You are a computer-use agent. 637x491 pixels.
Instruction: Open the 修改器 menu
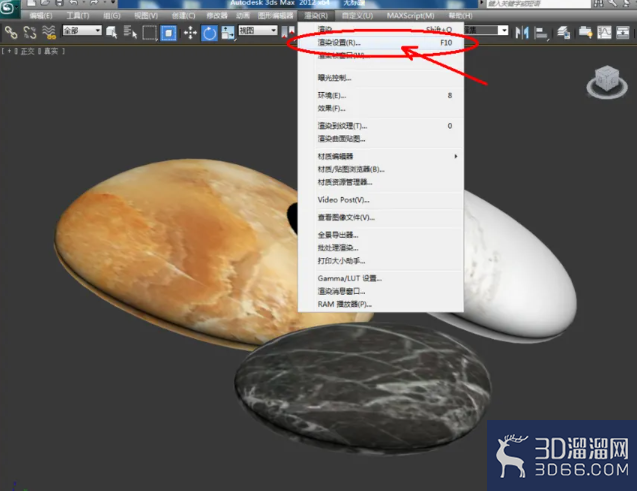point(217,16)
